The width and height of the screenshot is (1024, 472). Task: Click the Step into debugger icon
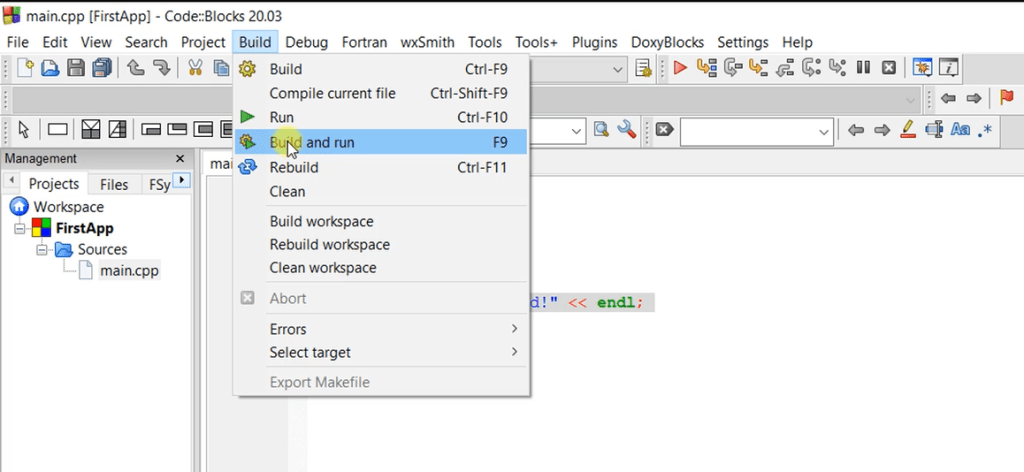pos(758,67)
